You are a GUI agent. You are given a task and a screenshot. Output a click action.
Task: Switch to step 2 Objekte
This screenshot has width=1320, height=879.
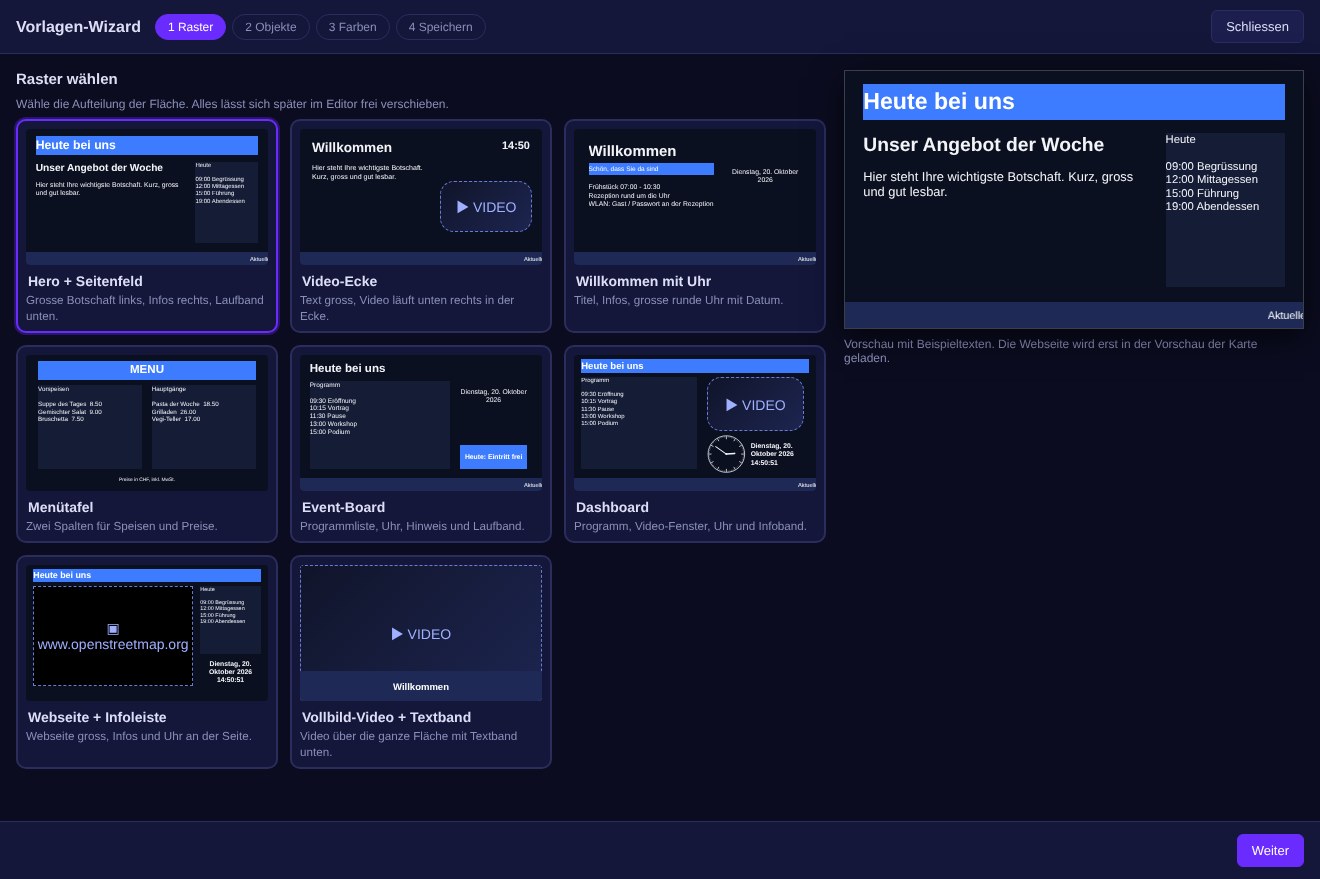click(271, 27)
